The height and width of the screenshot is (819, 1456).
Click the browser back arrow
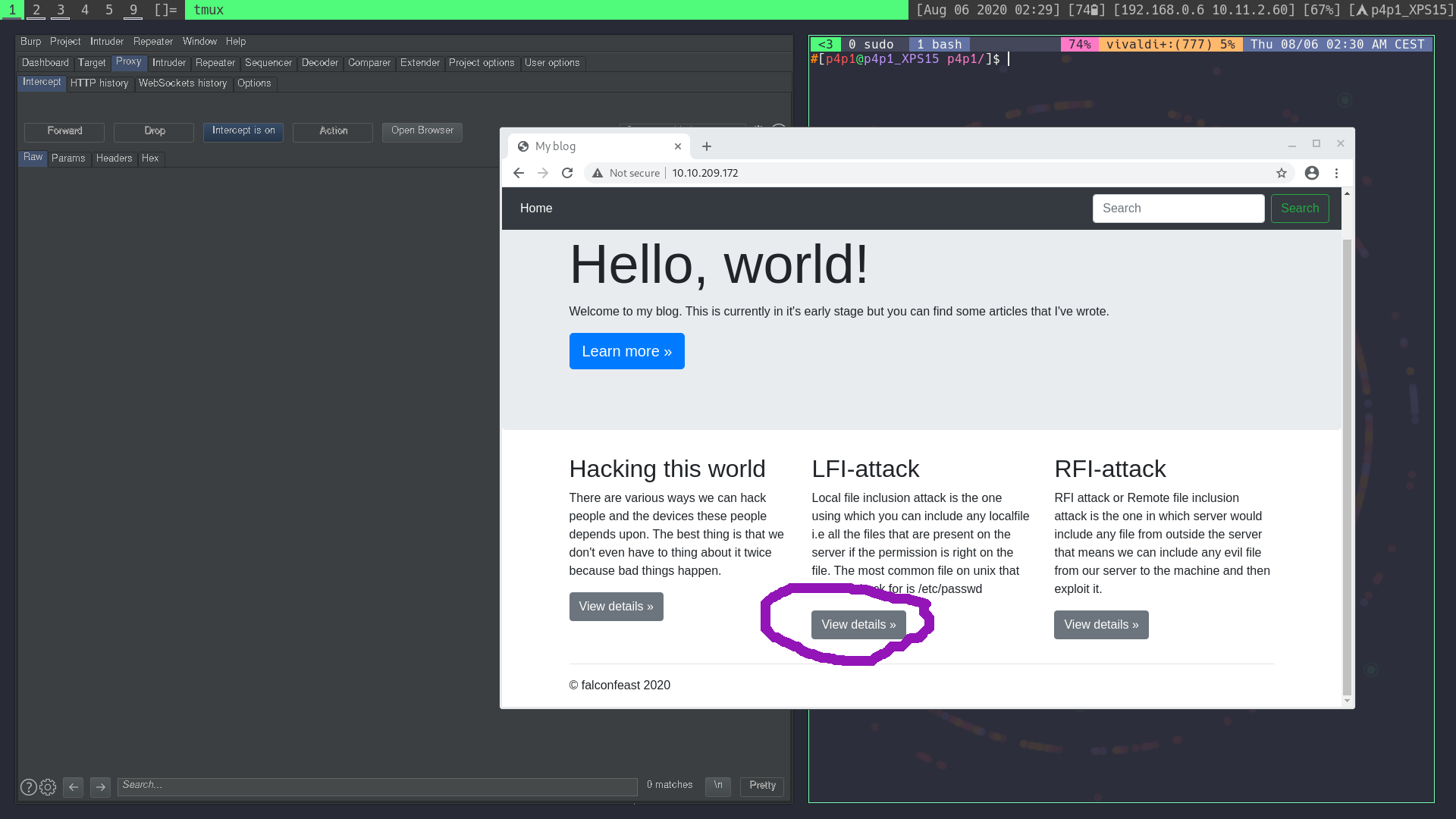coord(519,173)
